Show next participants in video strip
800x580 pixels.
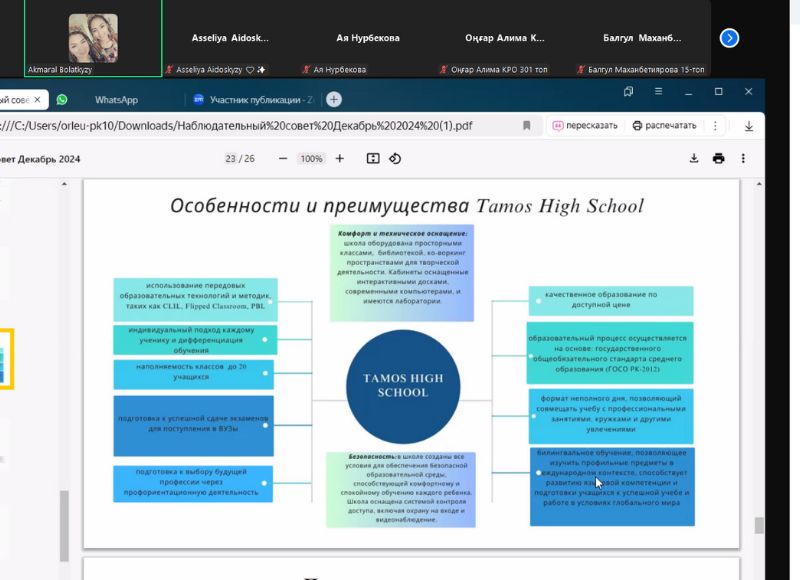730,38
